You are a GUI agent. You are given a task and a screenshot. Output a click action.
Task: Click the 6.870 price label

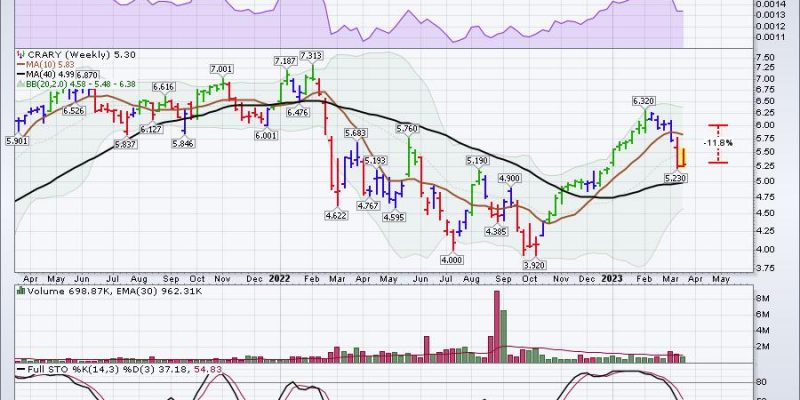point(87,74)
